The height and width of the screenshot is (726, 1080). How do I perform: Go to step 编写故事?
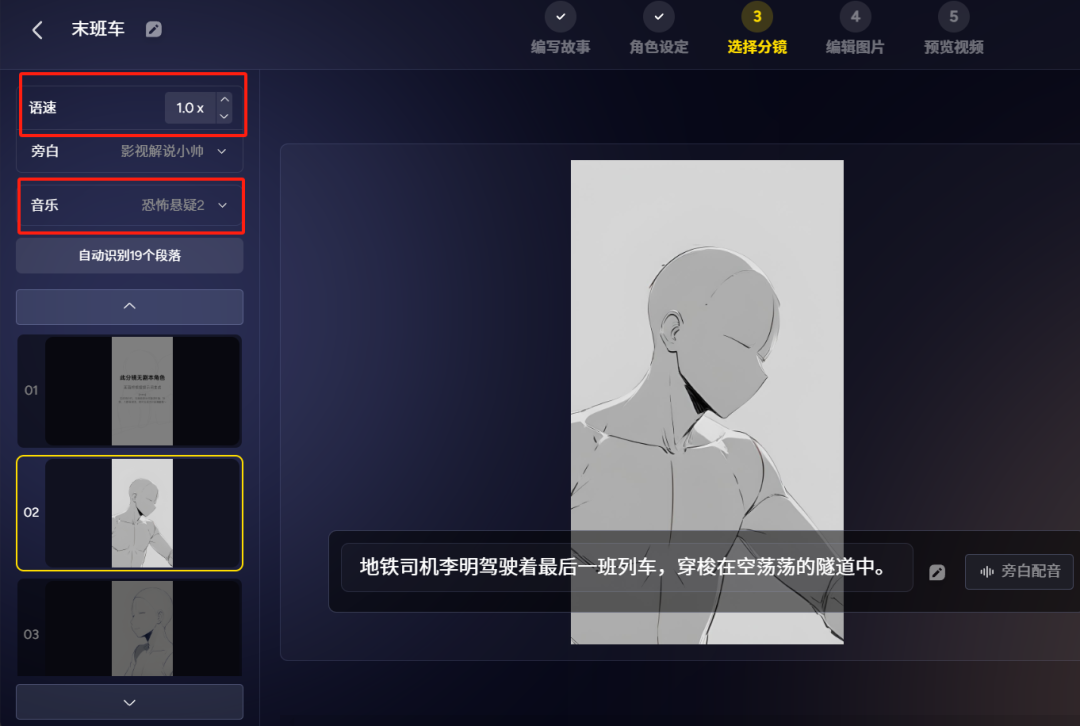click(561, 30)
